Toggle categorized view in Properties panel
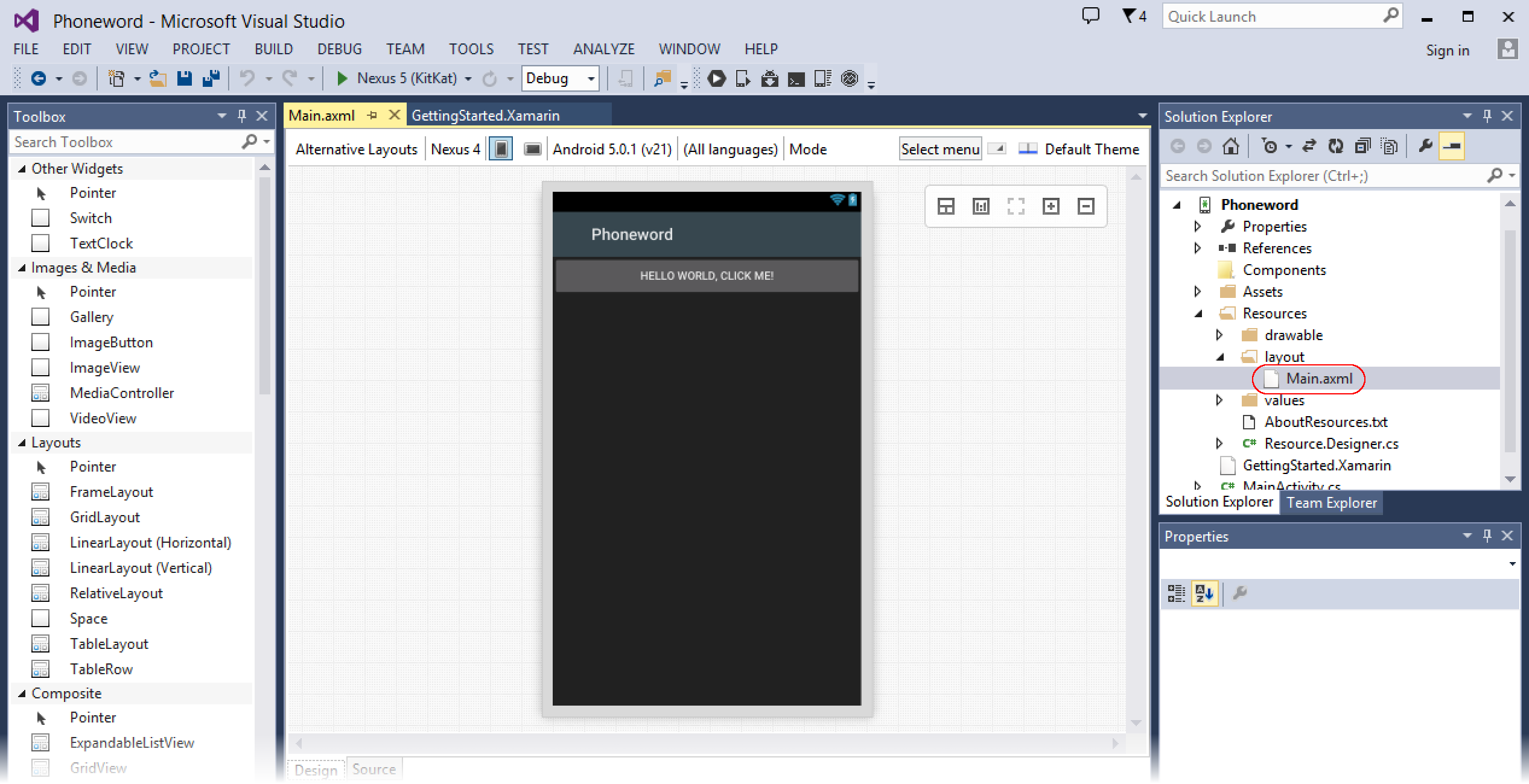Viewport: 1529px width, 784px height. point(1176,593)
